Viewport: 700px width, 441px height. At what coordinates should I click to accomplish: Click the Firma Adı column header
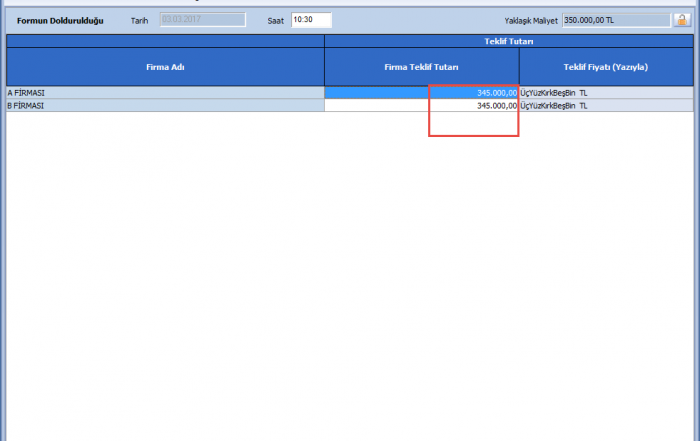[x=165, y=67]
